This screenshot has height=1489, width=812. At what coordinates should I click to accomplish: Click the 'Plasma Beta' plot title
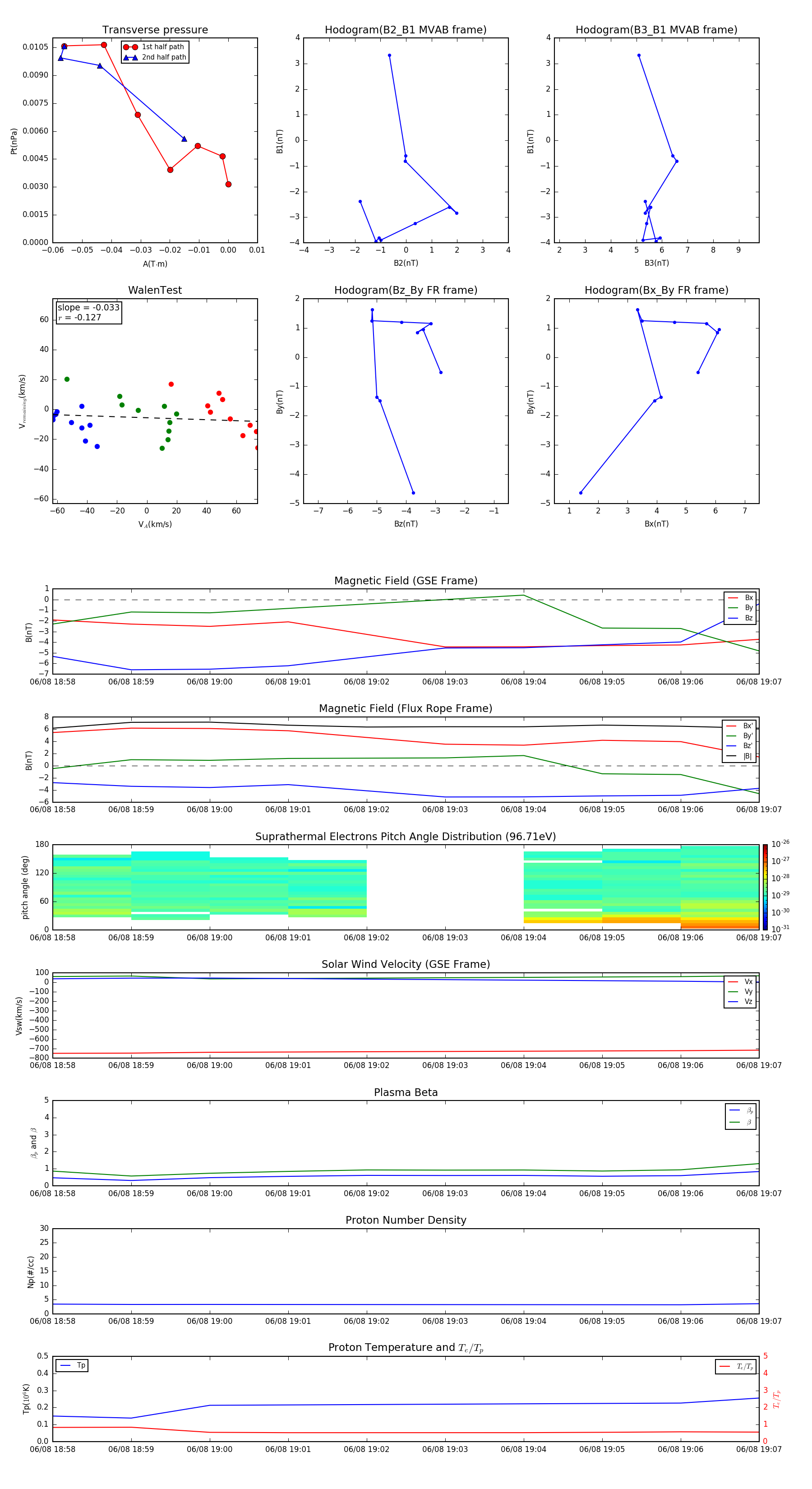point(406,1092)
